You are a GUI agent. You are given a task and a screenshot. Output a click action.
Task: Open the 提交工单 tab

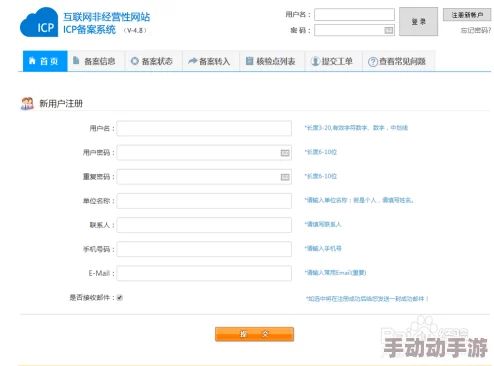(x=334, y=61)
